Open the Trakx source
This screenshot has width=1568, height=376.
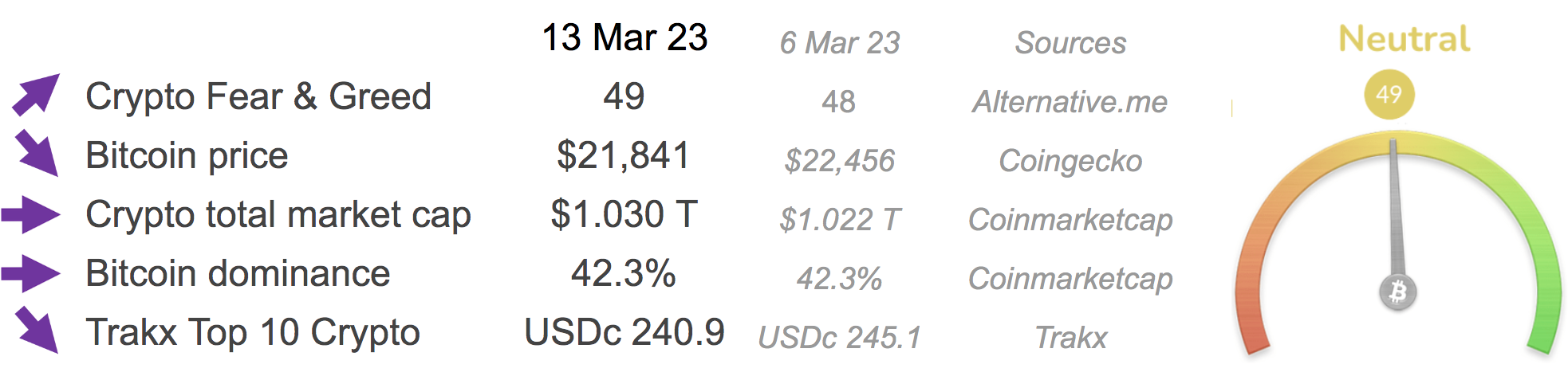[x=1070, y=338]
